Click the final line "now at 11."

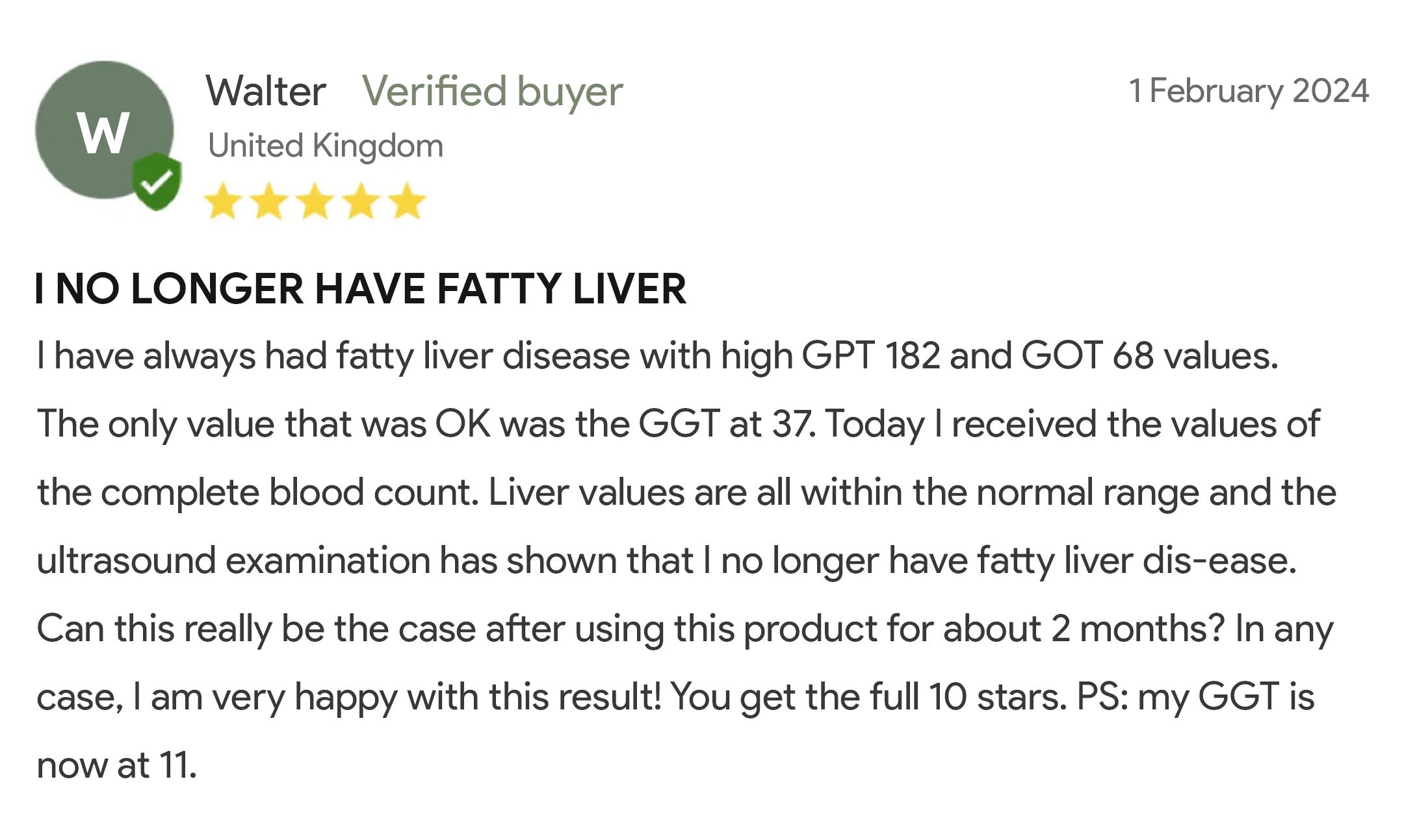click(x=117, y=765)
